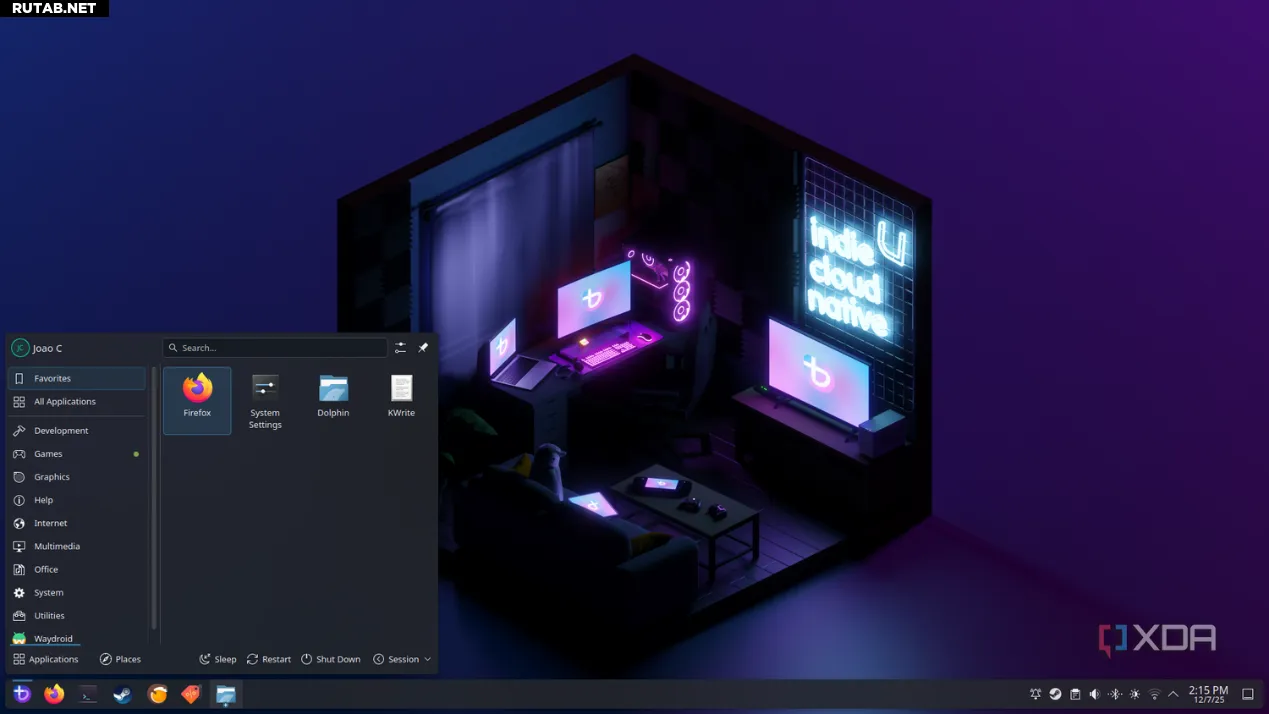Open the launcher configure sliders icon
The height and width of the screenshot is (714, 1269).
click(x=400, y=348)
